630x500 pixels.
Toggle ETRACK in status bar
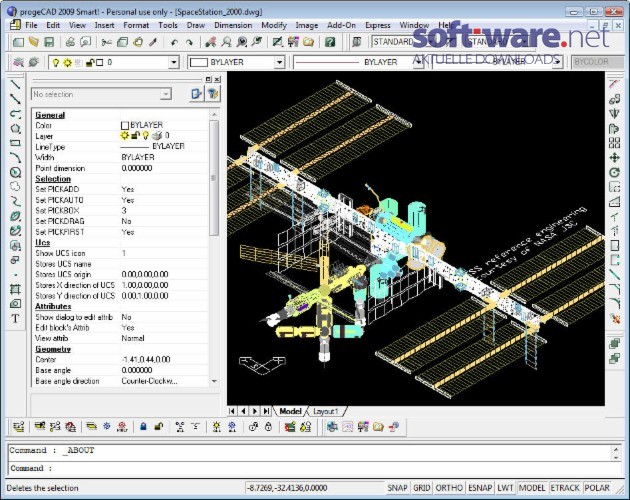(565, 488)
